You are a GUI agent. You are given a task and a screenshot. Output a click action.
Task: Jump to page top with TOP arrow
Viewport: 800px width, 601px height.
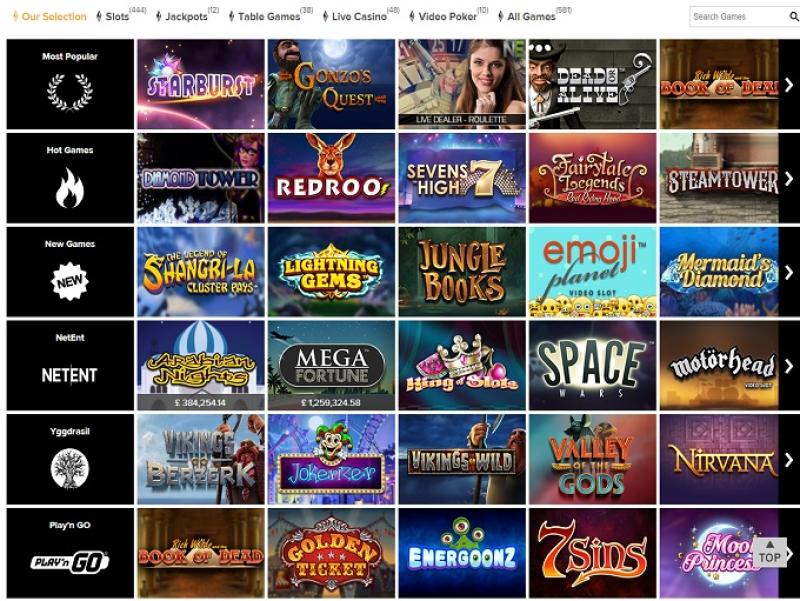tap(769, 552)
